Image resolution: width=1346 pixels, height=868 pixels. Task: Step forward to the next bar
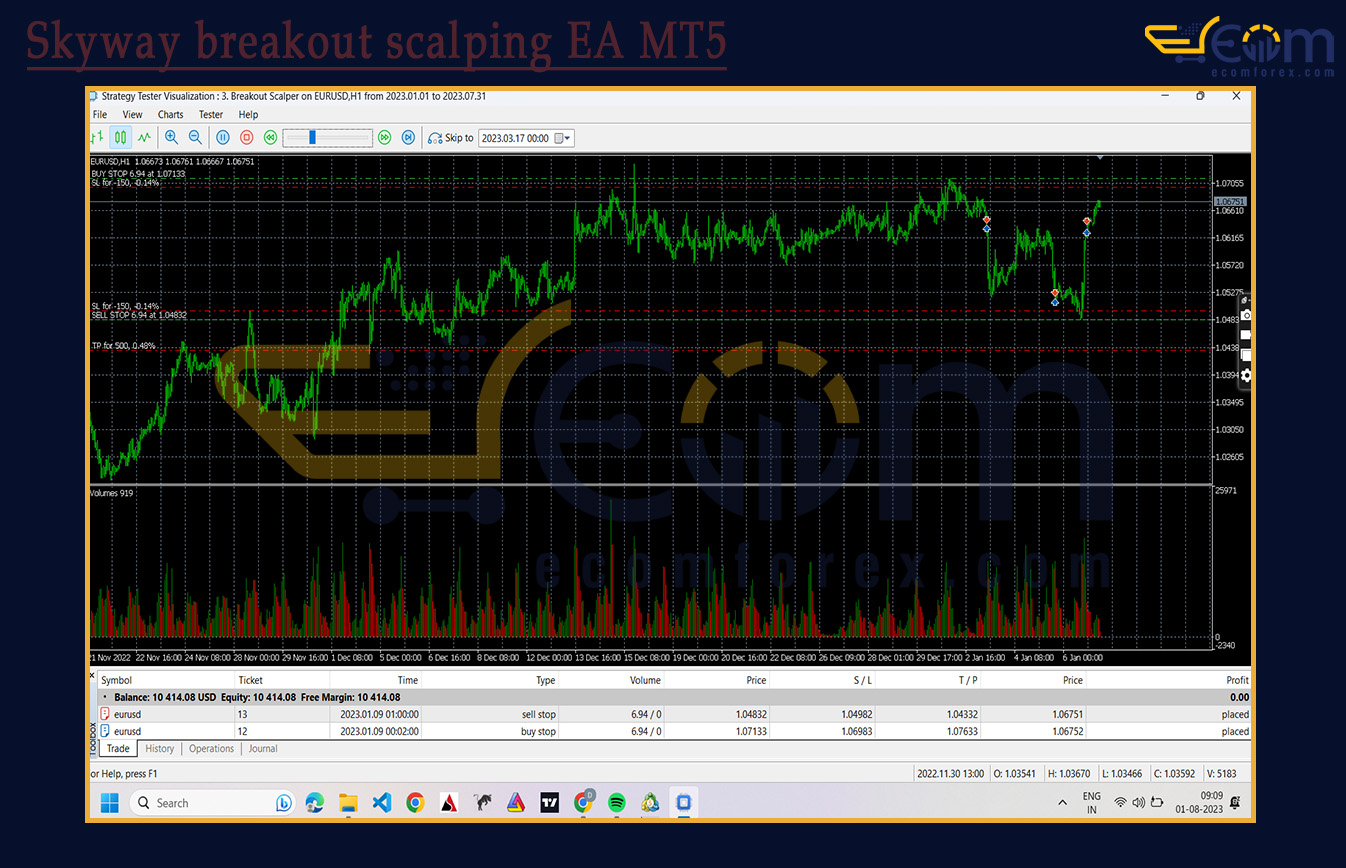408,138
